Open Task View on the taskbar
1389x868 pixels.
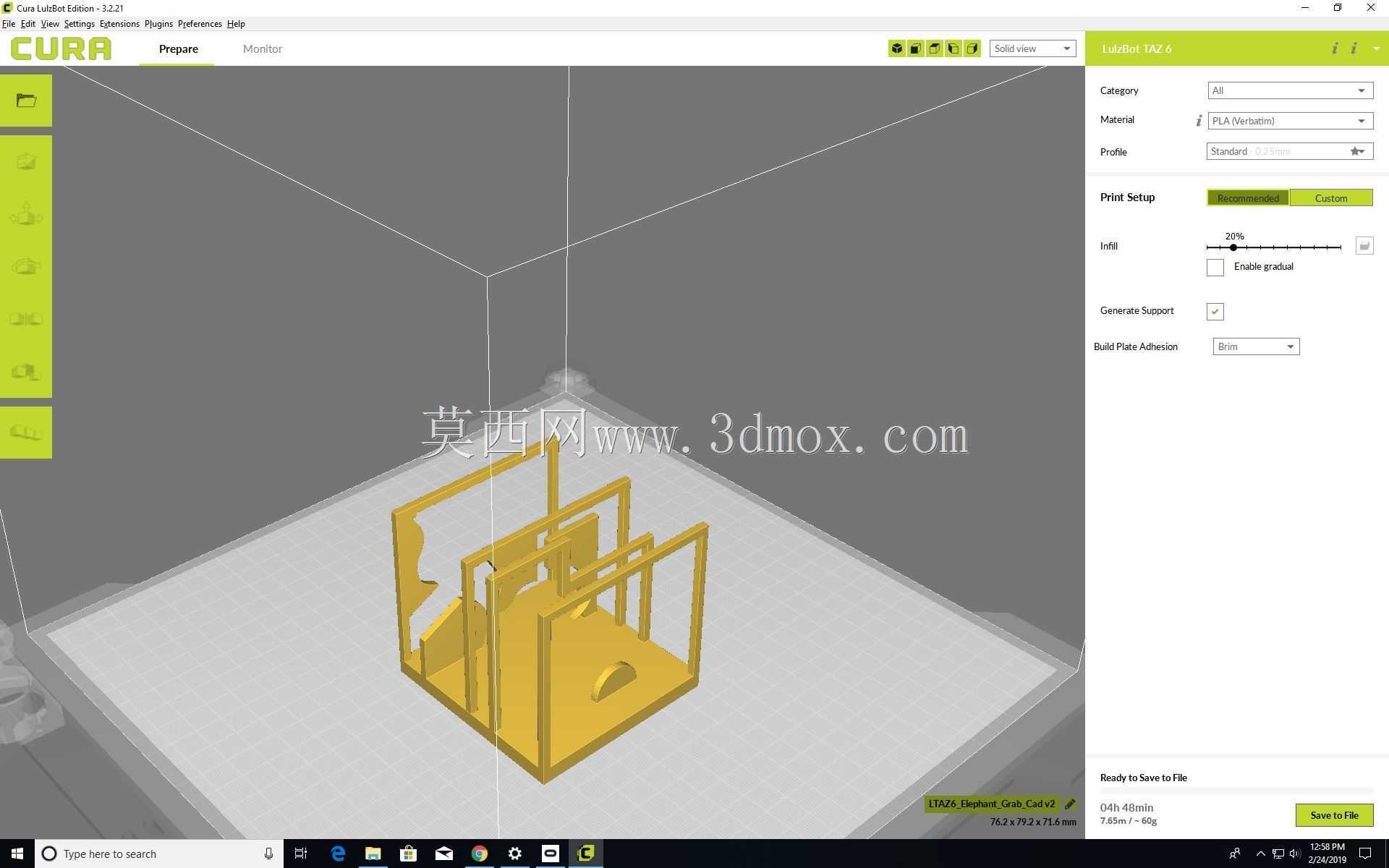click(301, 854)
